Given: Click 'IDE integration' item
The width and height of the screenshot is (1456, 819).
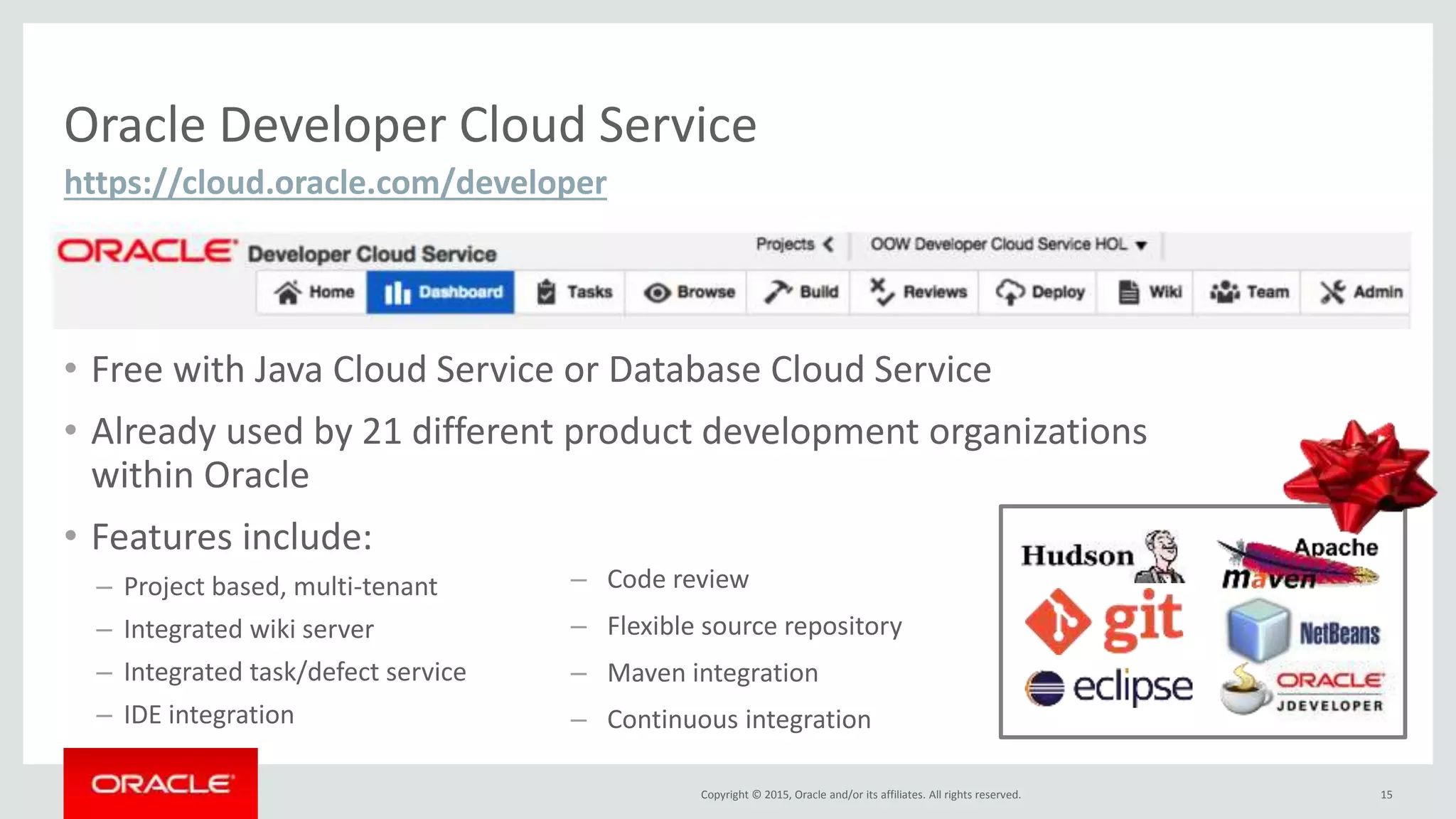Looking at the screenshot, I should pos(208,715).
